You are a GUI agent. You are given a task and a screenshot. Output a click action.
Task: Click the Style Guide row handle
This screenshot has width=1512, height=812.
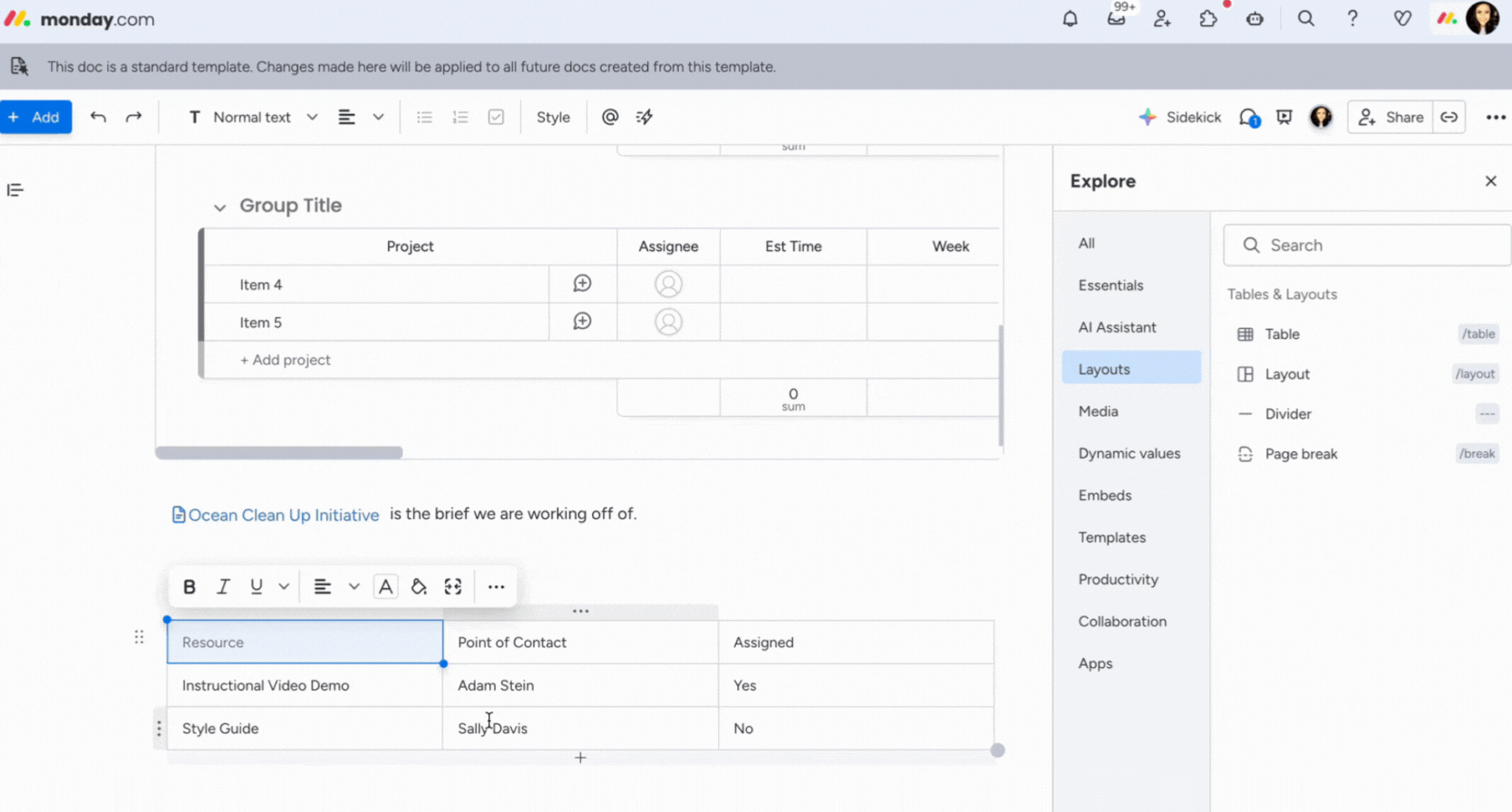[x=159, y=729]
